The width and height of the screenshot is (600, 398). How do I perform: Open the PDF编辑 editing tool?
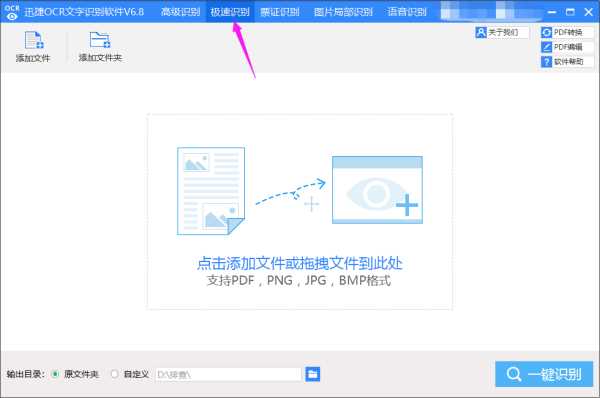coord(567,47)
